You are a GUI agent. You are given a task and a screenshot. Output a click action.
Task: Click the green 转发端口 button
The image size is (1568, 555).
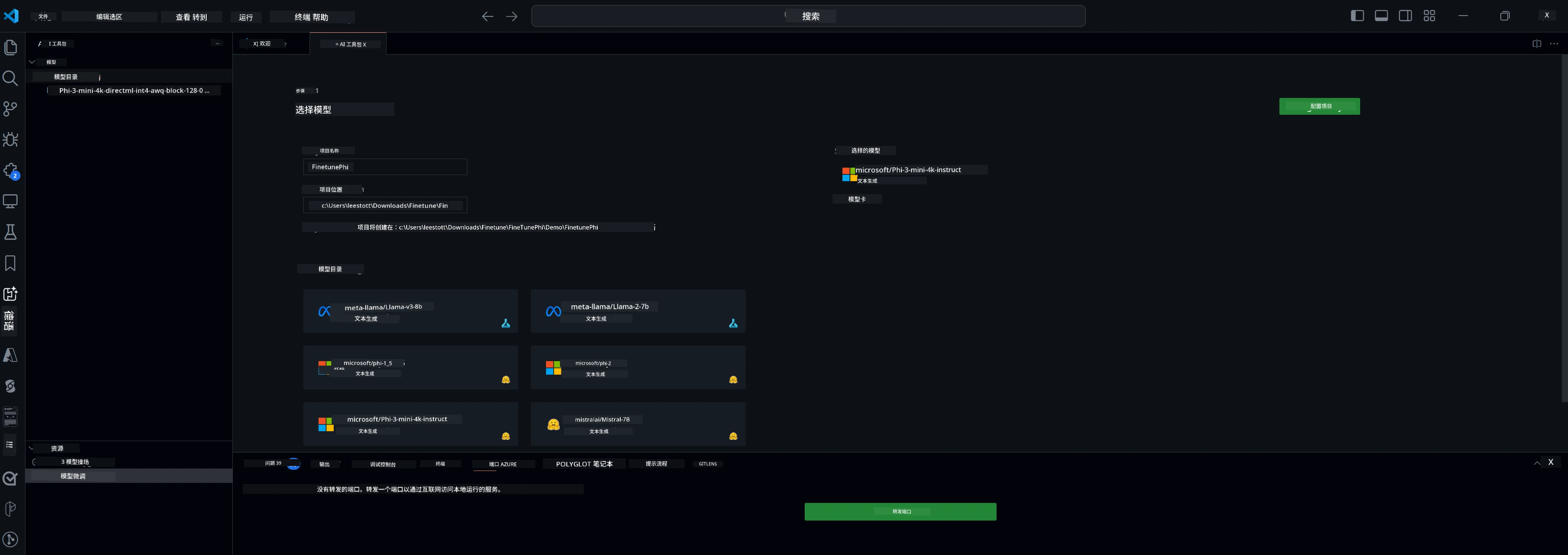pyautogui.click(x=900, y=512)
